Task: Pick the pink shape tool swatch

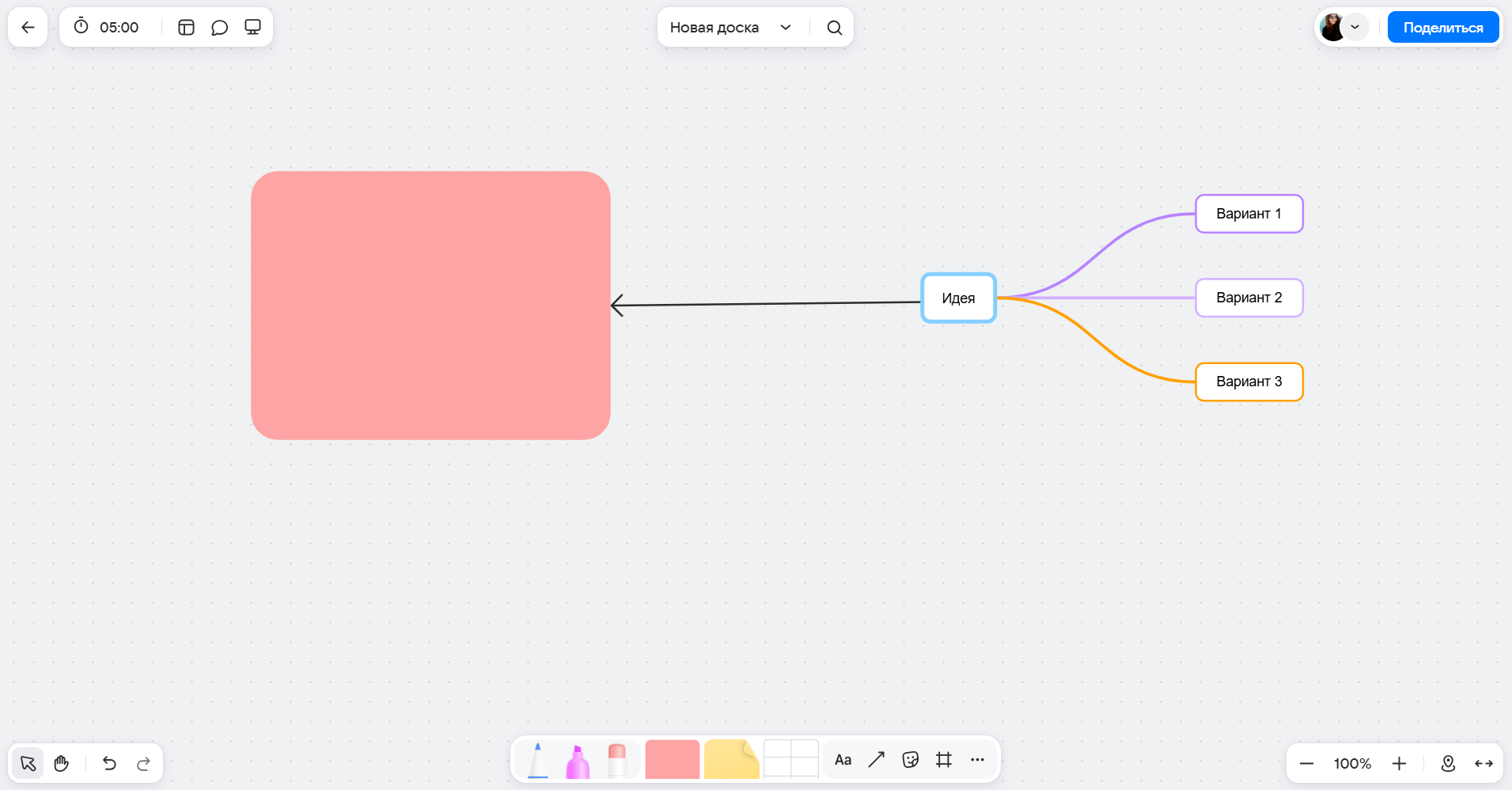Action: (673, 759)
